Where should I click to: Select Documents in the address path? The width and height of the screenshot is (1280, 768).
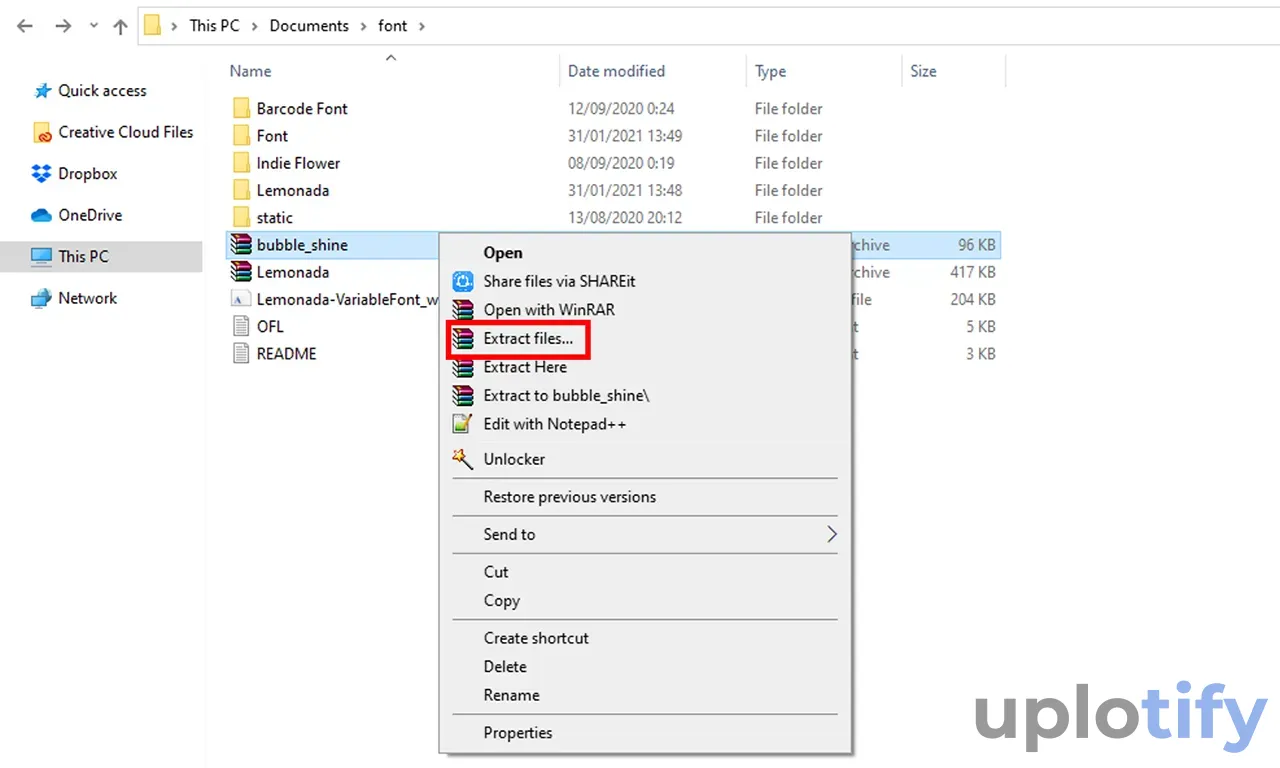(309, 26)
